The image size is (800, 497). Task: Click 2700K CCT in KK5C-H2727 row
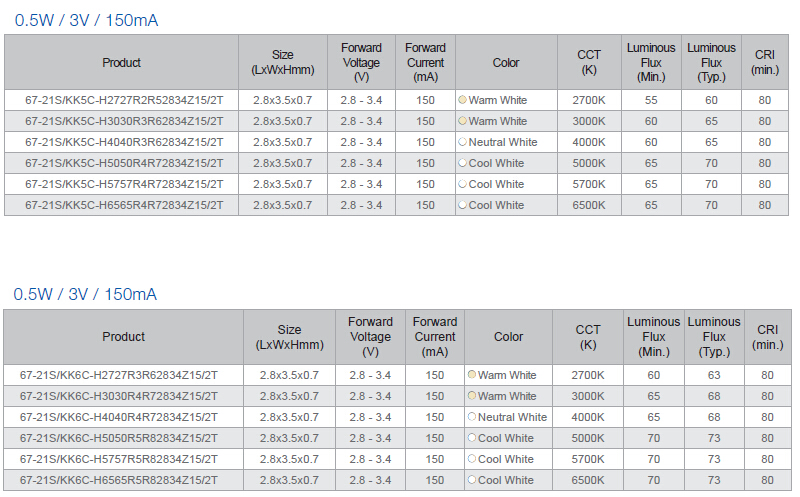[589, 100]
